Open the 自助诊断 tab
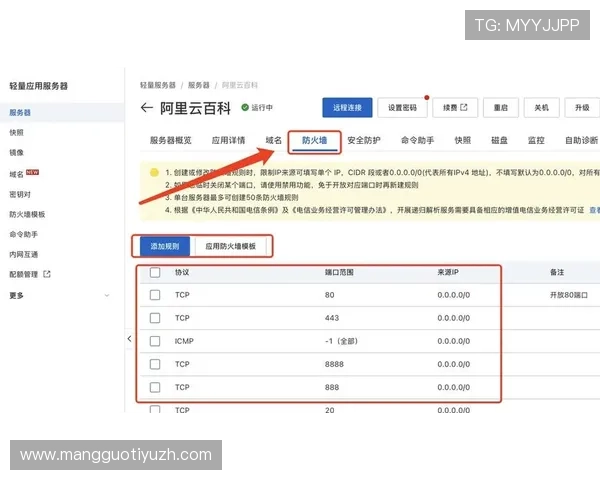Viewport: 600px width, 480px height. click(x=582, y=140)
